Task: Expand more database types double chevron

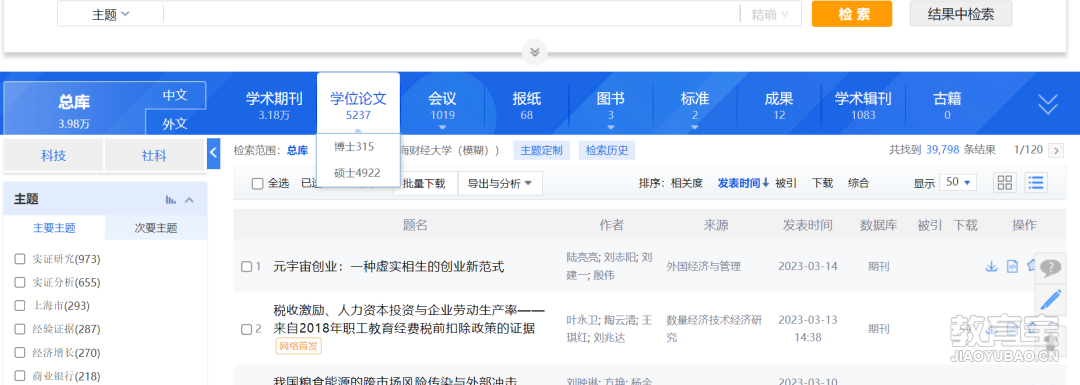Action: click(1048, 104)
